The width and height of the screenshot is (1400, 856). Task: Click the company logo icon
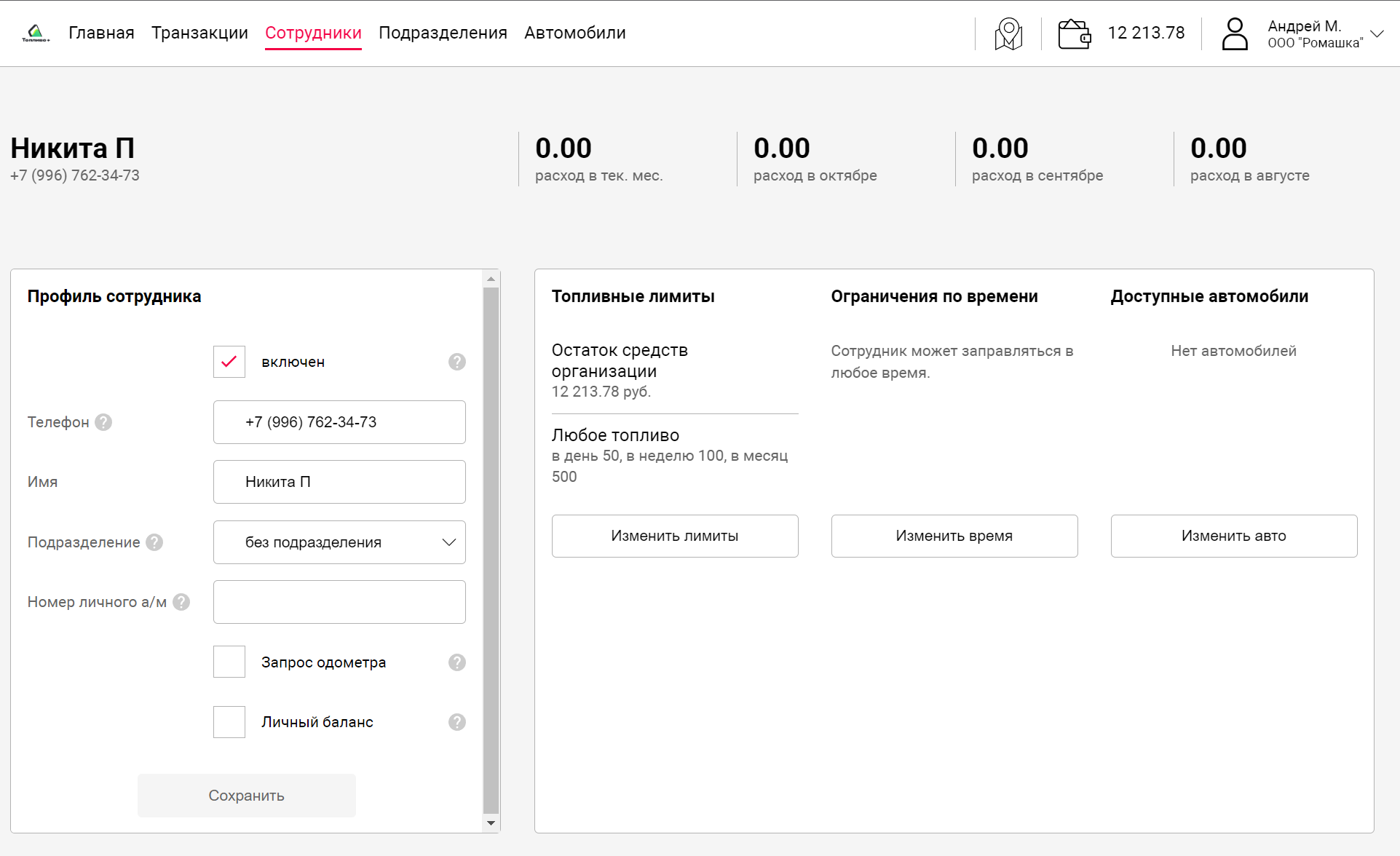35,33
